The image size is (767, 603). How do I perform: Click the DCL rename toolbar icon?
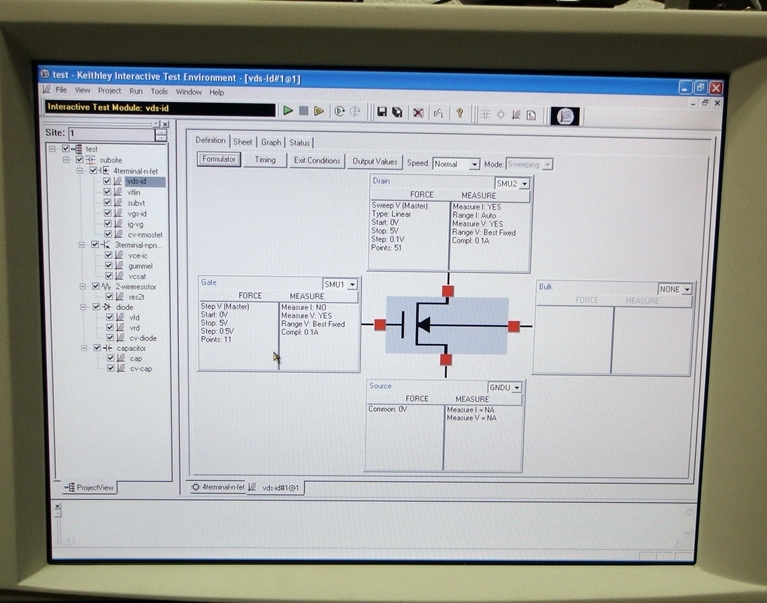(x=438, y=113)
